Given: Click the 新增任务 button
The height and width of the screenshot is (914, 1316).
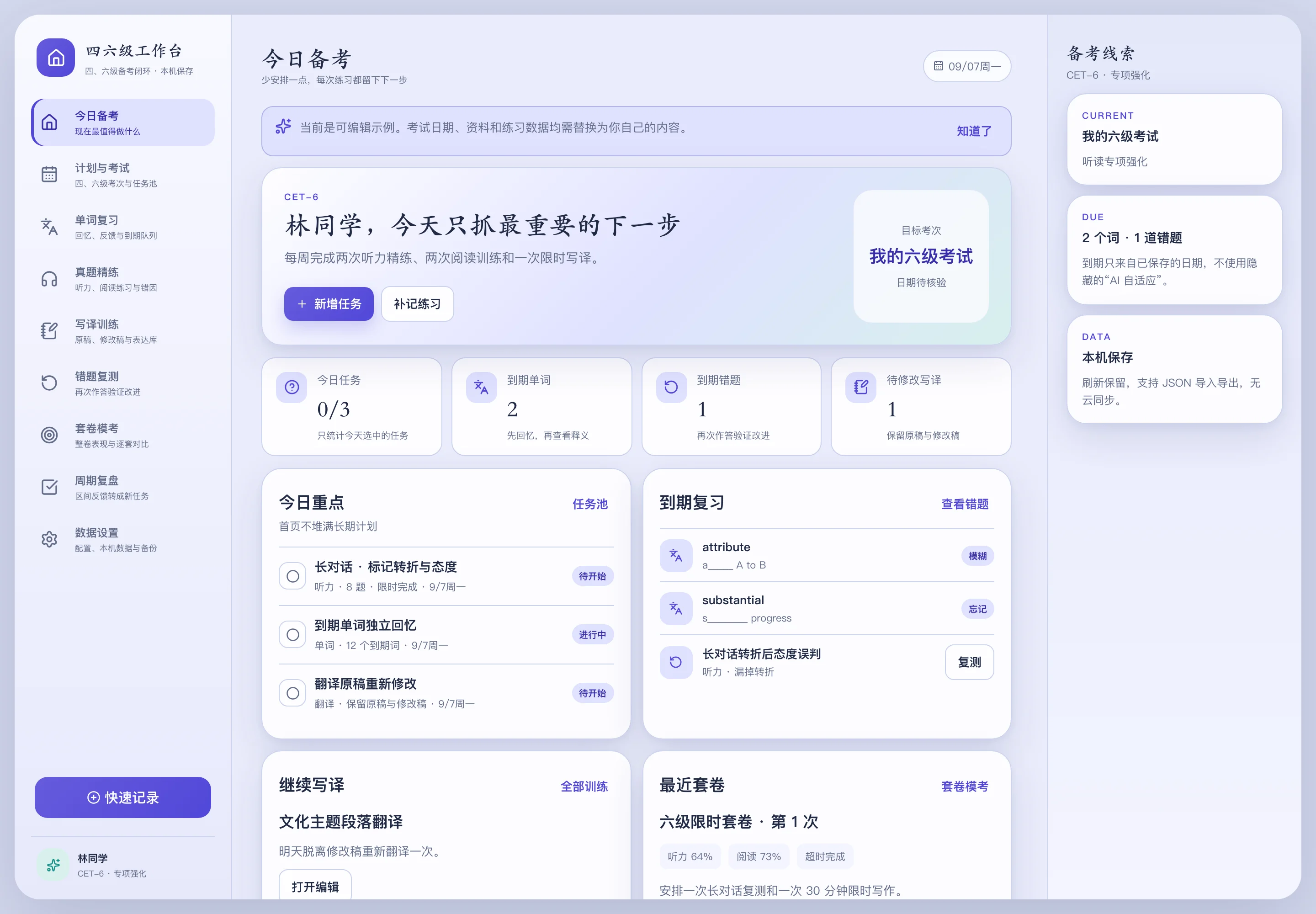Looking at the screenshot, I should 329,304.
